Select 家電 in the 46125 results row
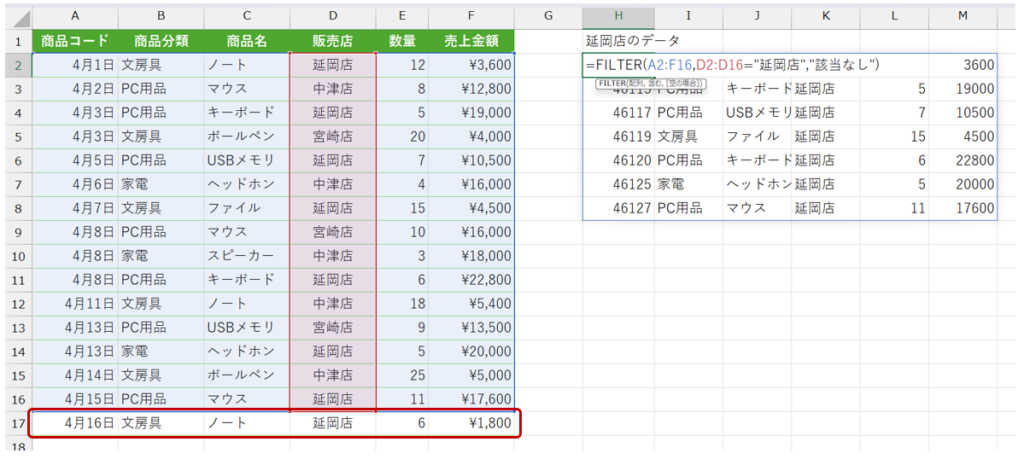The image size is (1024, 459). [x=688, y=184]
